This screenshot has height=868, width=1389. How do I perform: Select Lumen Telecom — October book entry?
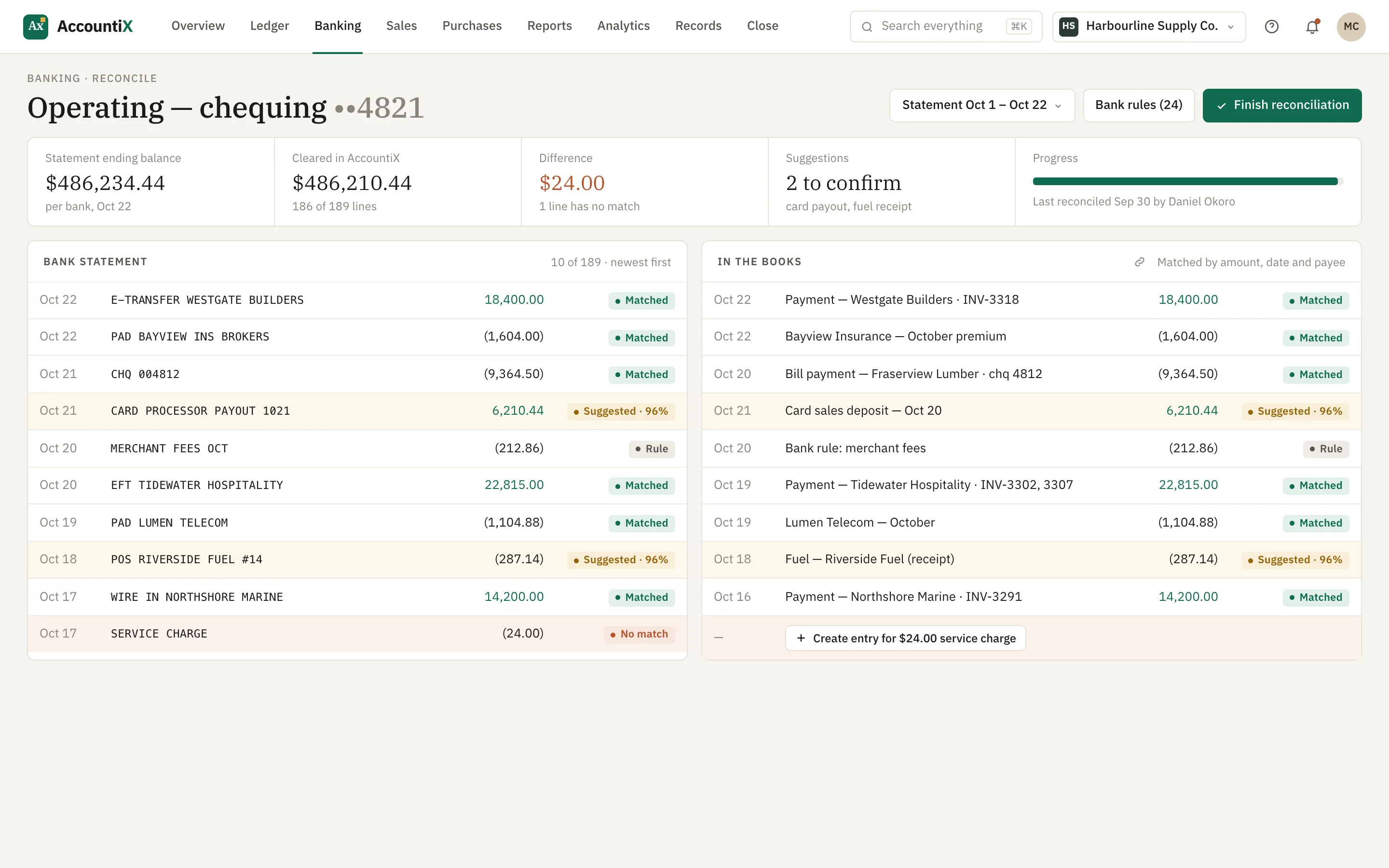[1031, 522]
